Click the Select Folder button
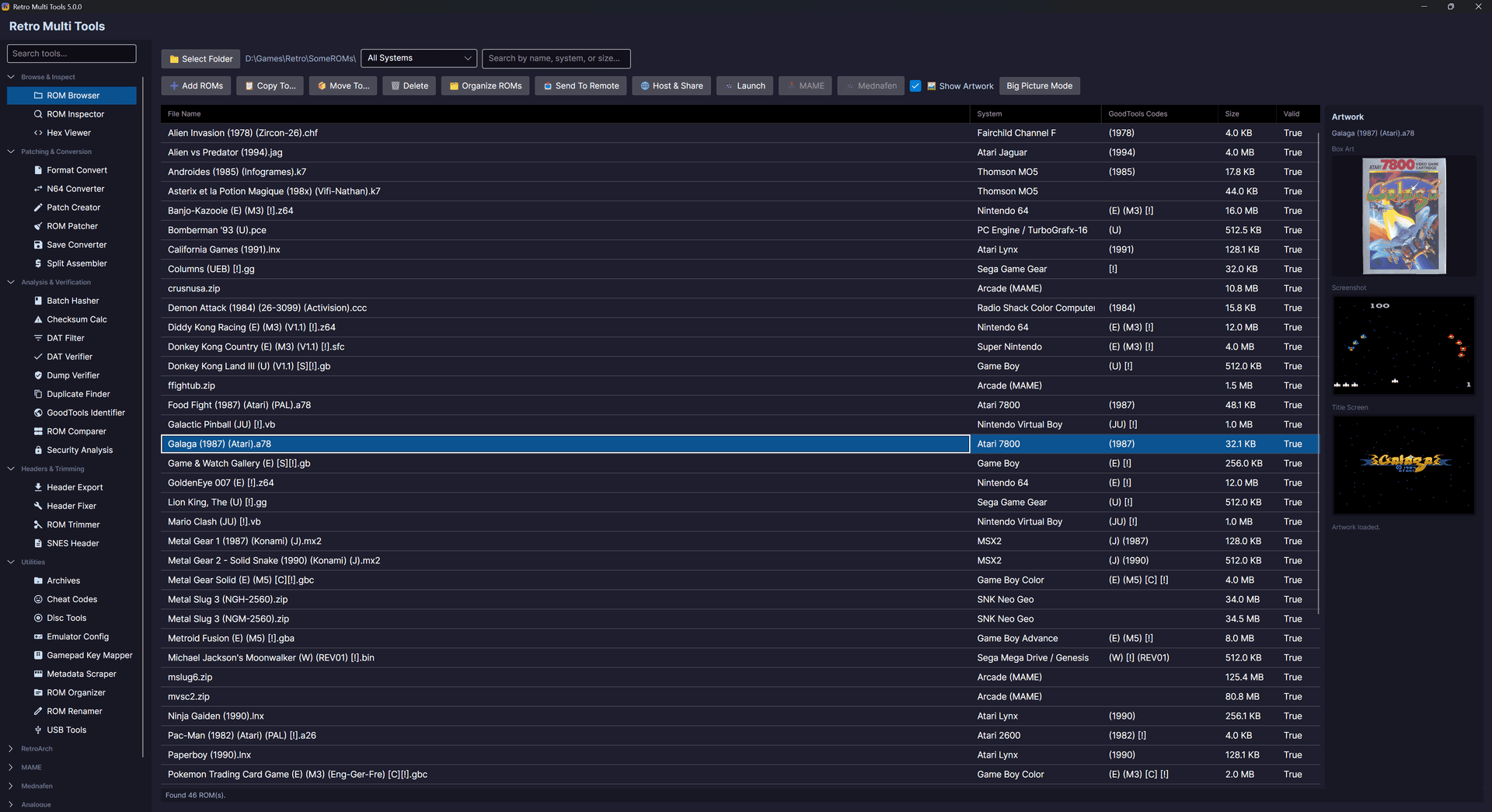The height and width of the screenshot is (812, 1492). [200, 59]
